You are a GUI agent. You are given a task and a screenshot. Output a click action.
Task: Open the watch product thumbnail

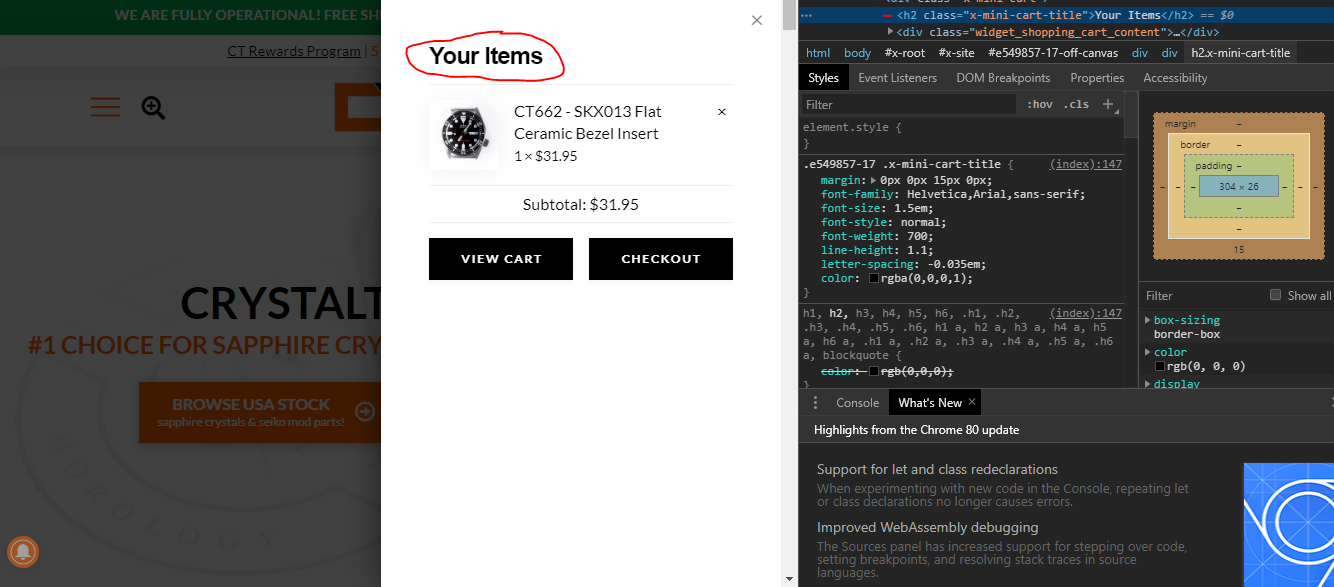coord(464,134)
